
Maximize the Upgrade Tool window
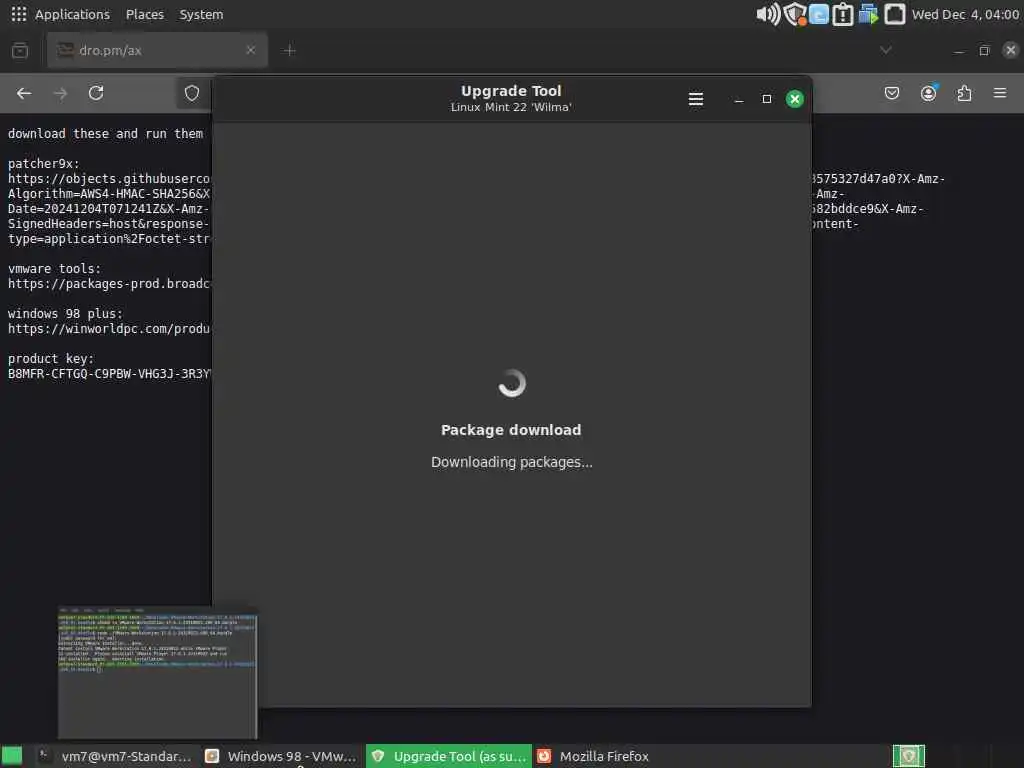pos(767,99)
